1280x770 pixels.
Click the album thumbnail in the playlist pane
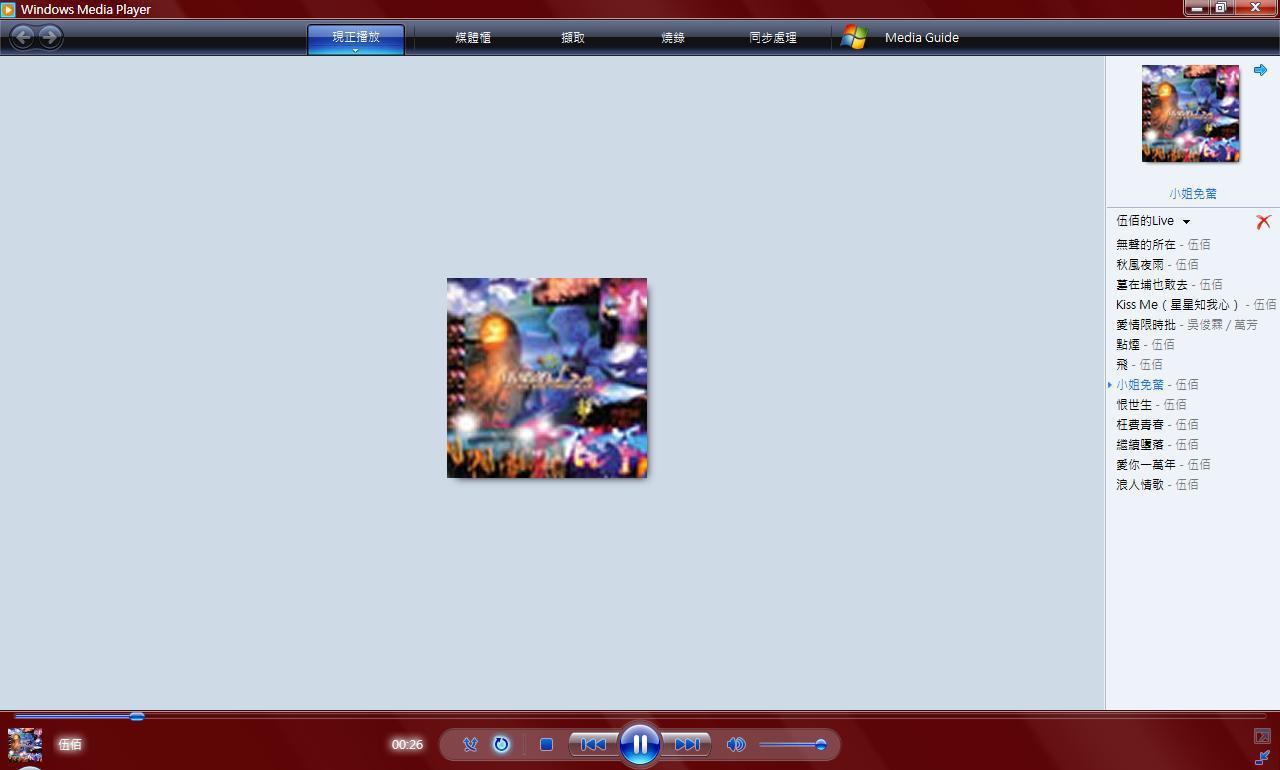1190,113
